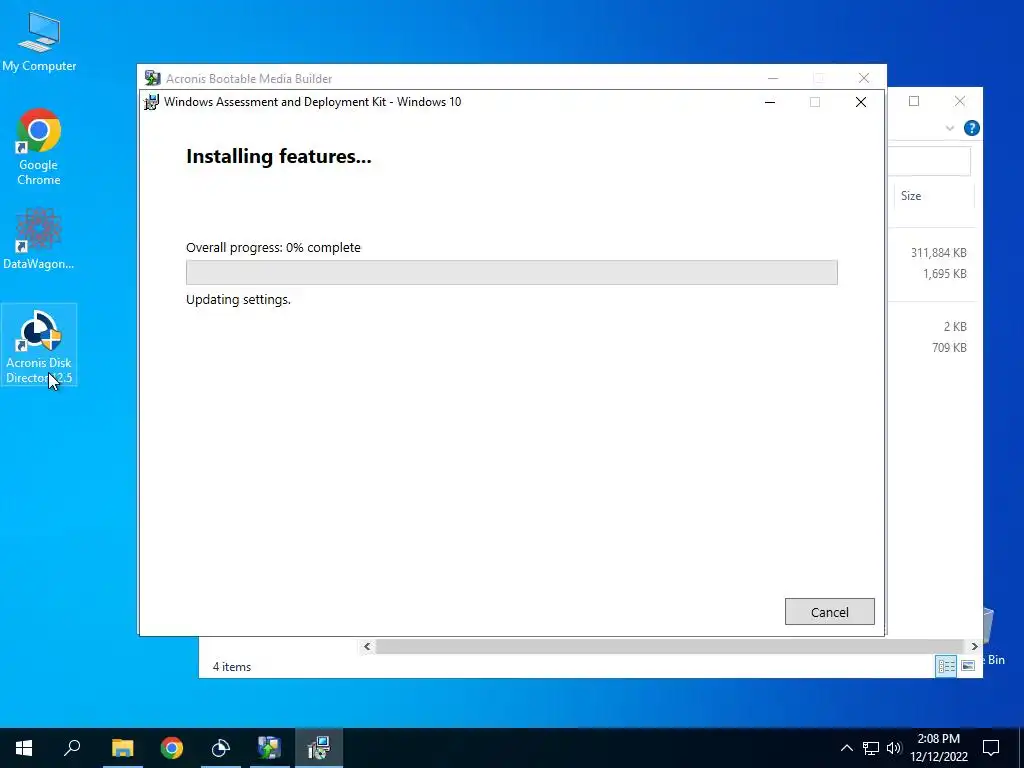
Task: Open File Explorer from the taskbar
Action: pyautogui.click(x=122, y=748)
